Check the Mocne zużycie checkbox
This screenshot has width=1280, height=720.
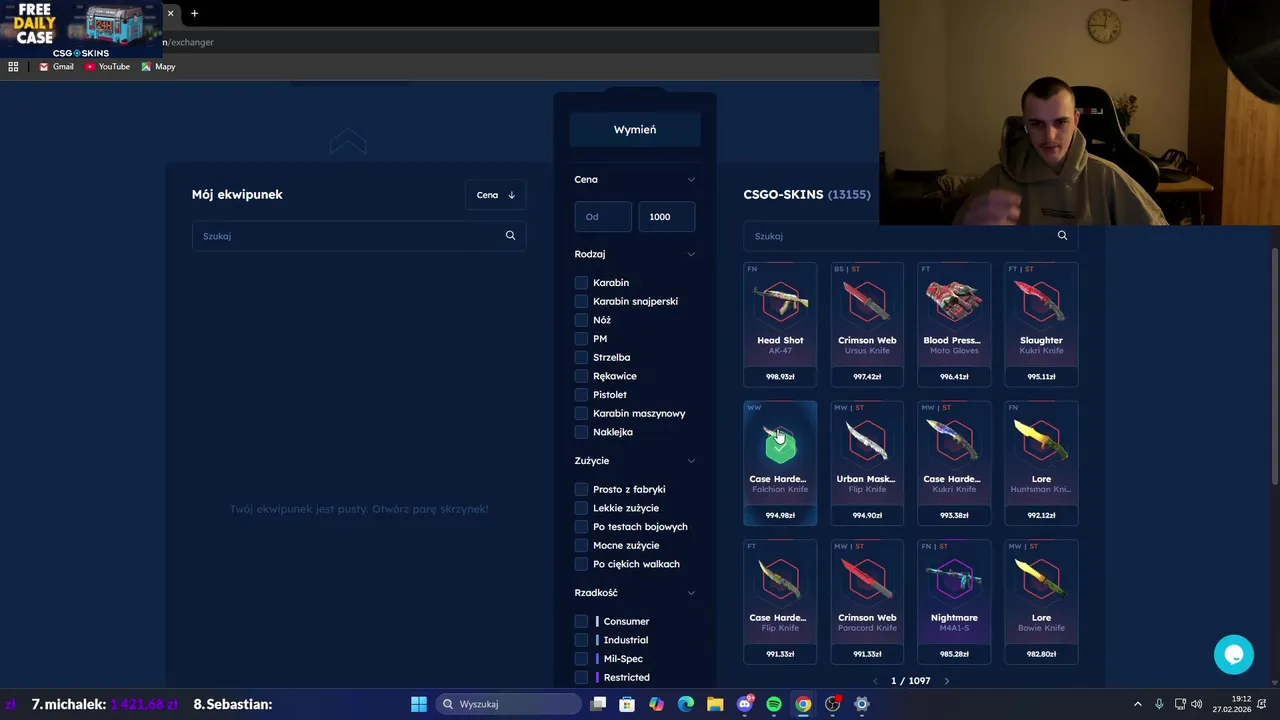[581, 545]
